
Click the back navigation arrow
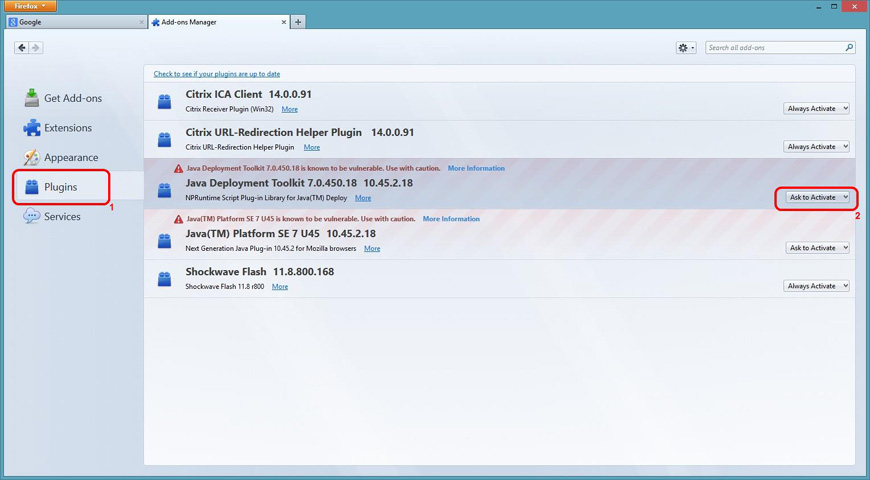tap(22, 48)
